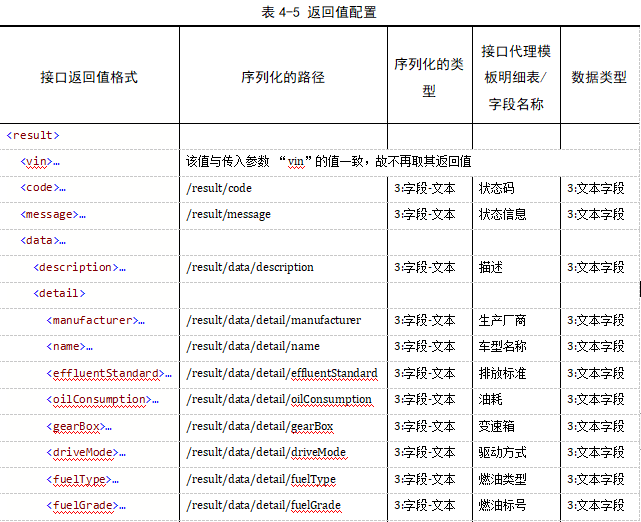Select the path '/result/data/detail/oilConsumption'
Viewport: 641px width, 522px height.
point(279,399)
